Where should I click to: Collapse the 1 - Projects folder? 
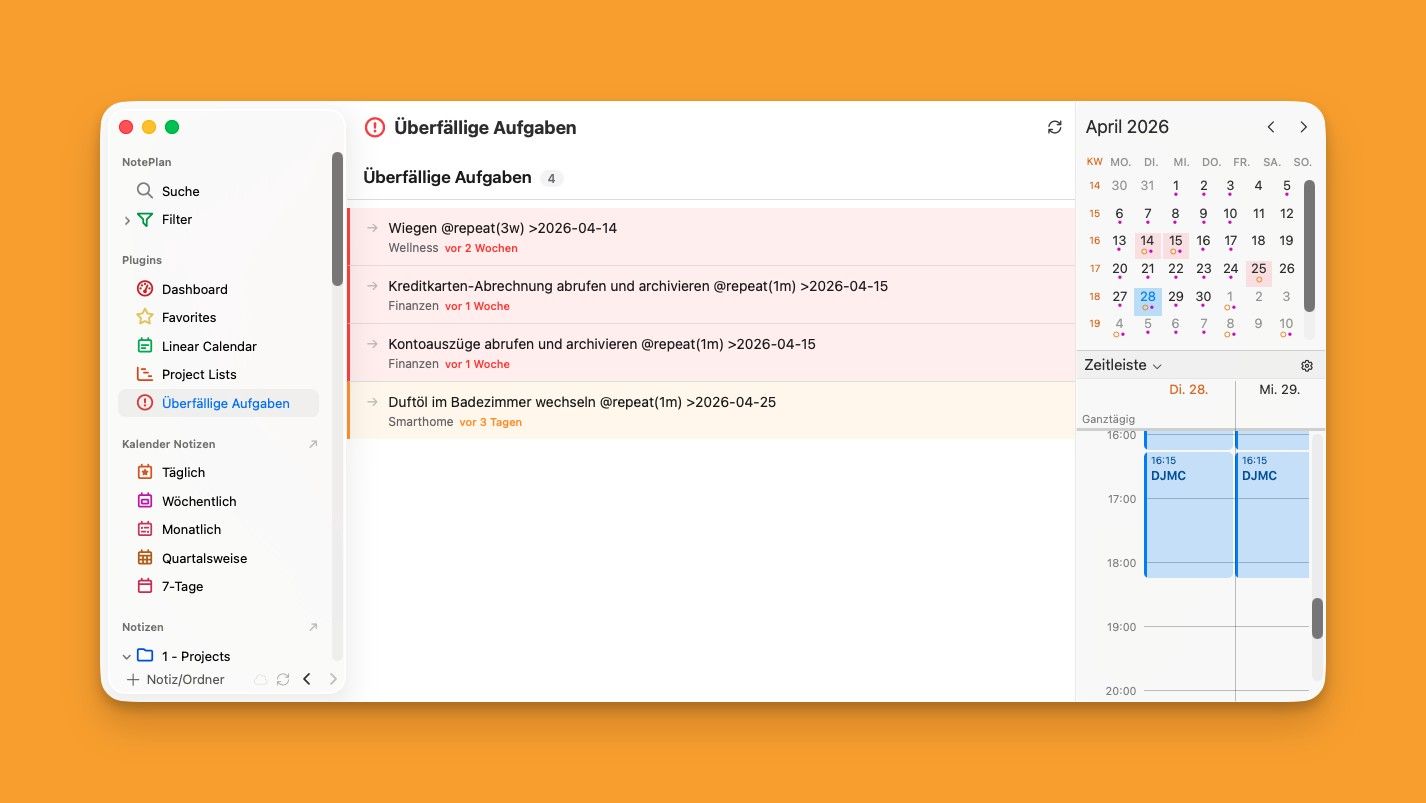coord(127,657)
